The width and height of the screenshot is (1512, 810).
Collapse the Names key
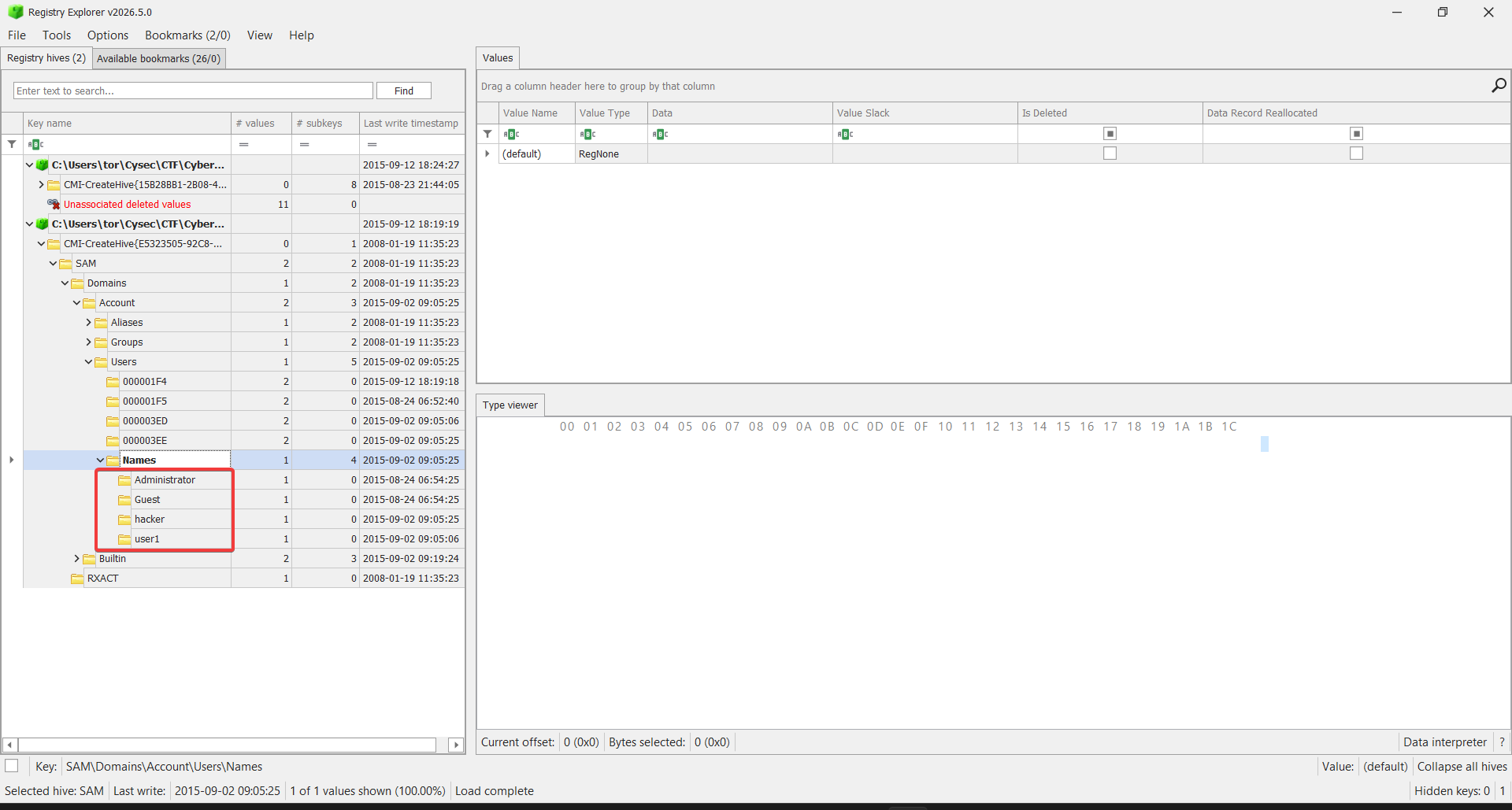click(100, 460)
